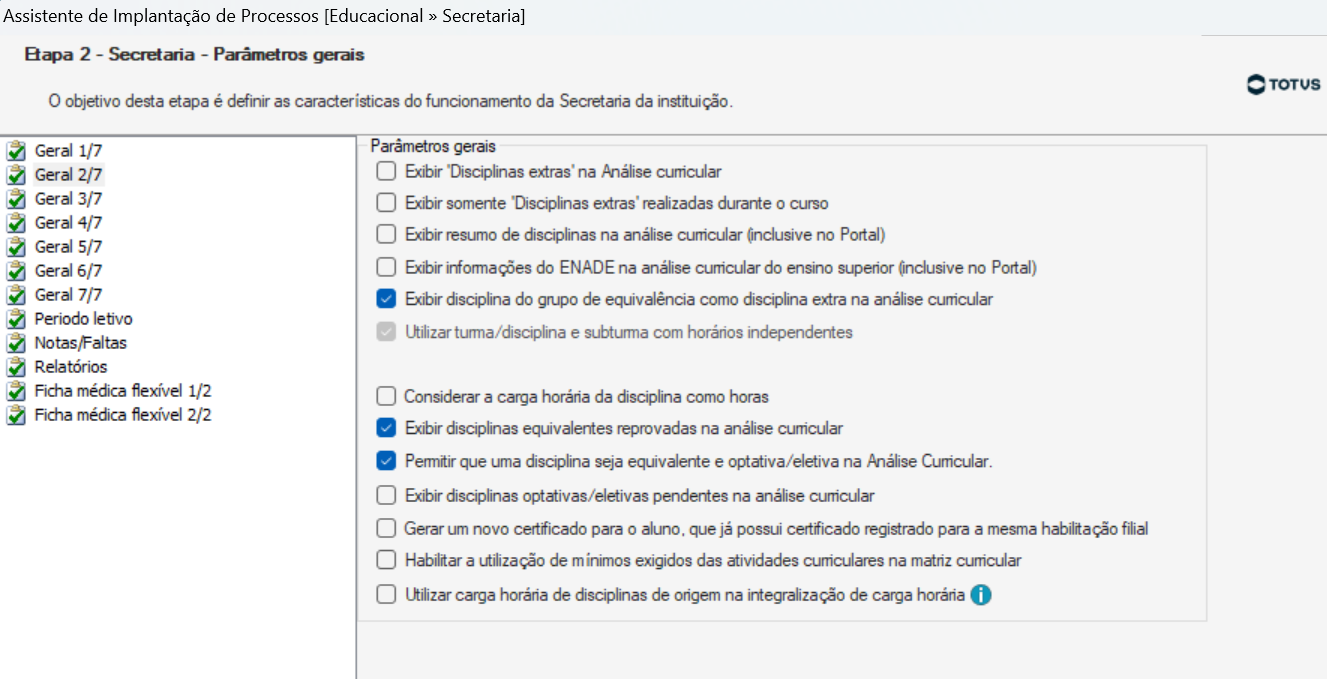Go to Ficha médica flexível 2/2
Screen dimensions: 1327x679
pyautogui.click(x=123, y=415)
